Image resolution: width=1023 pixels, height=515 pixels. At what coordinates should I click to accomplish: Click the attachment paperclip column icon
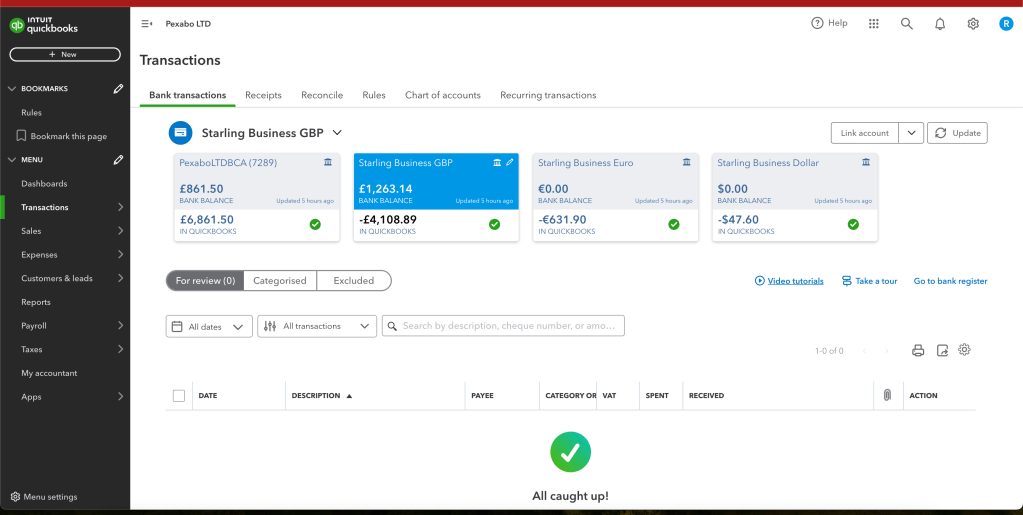tap(887, 396)
